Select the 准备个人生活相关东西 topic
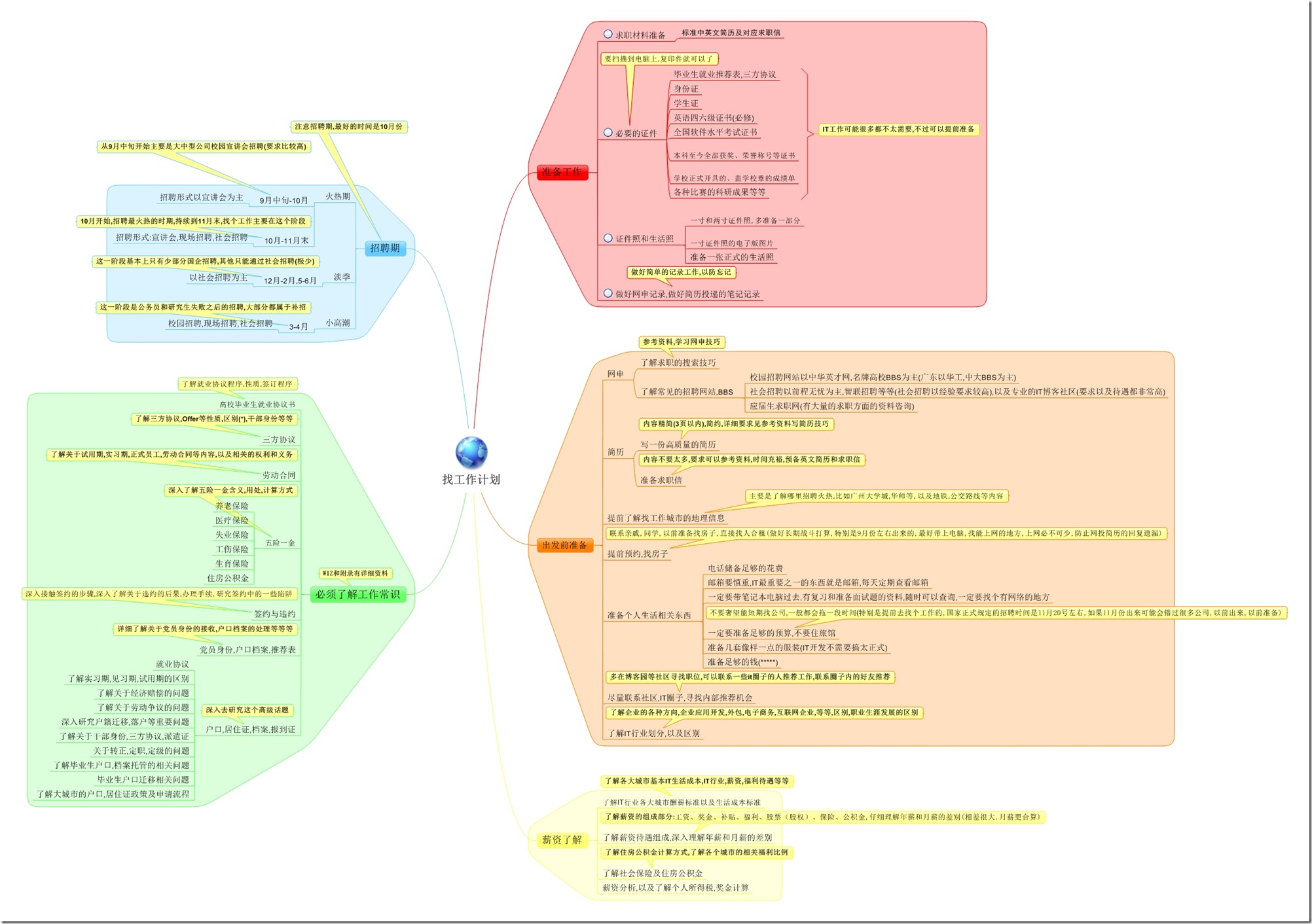 click(649, 616)
